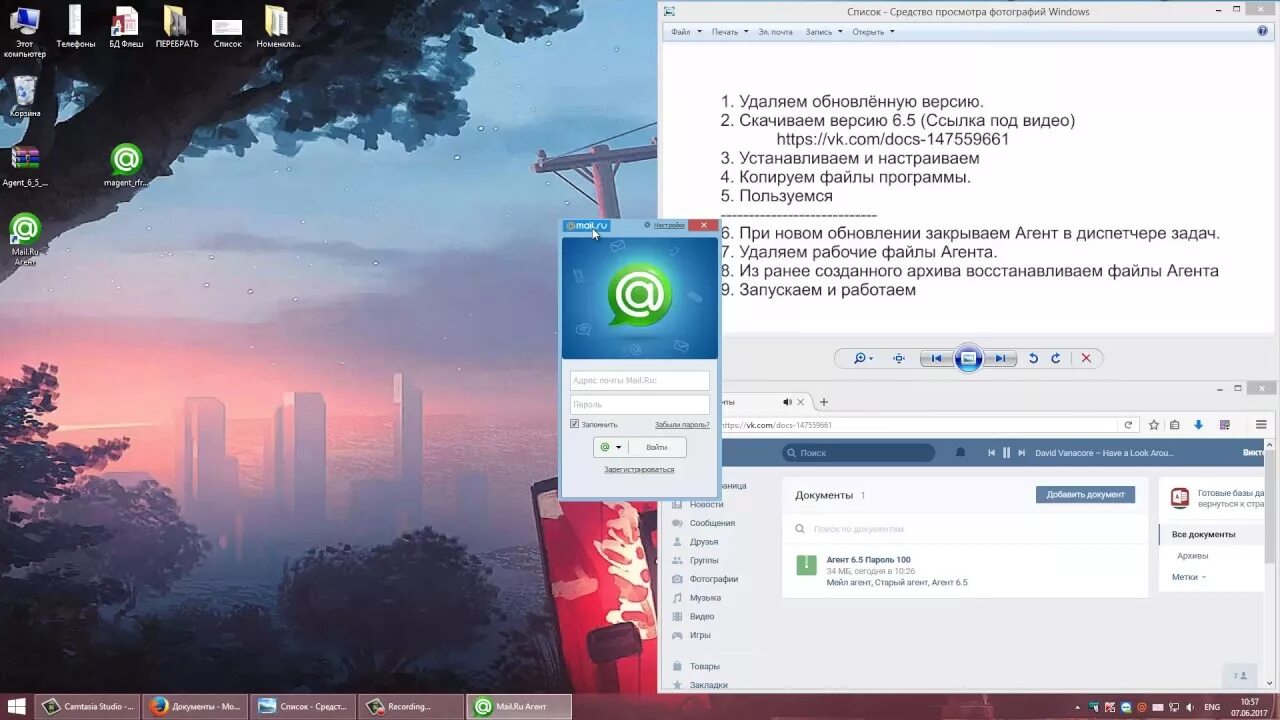Click Эл. почта in photo viewer

[775, 32]
